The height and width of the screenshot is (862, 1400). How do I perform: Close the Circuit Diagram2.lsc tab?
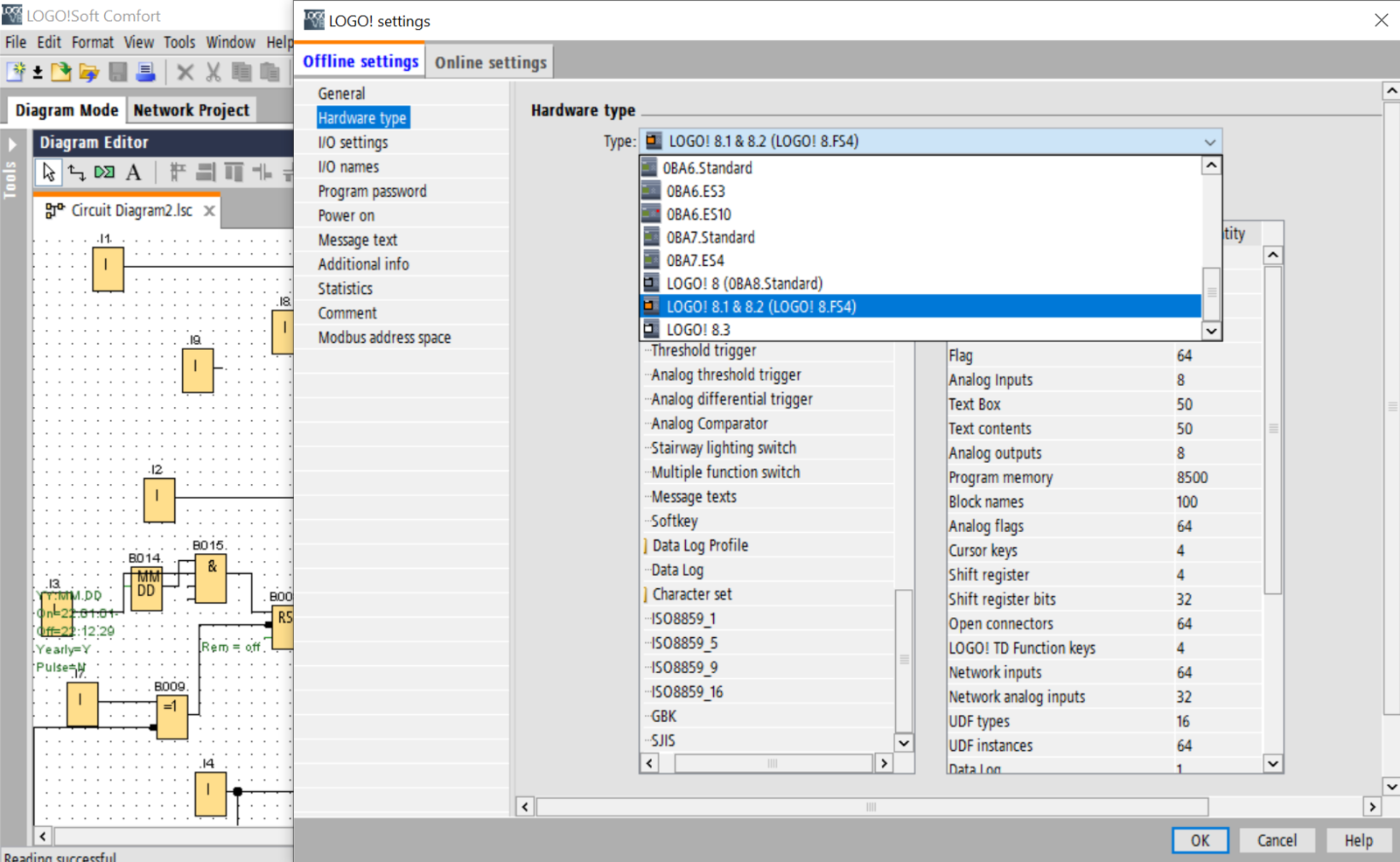[x=209, y=211]
